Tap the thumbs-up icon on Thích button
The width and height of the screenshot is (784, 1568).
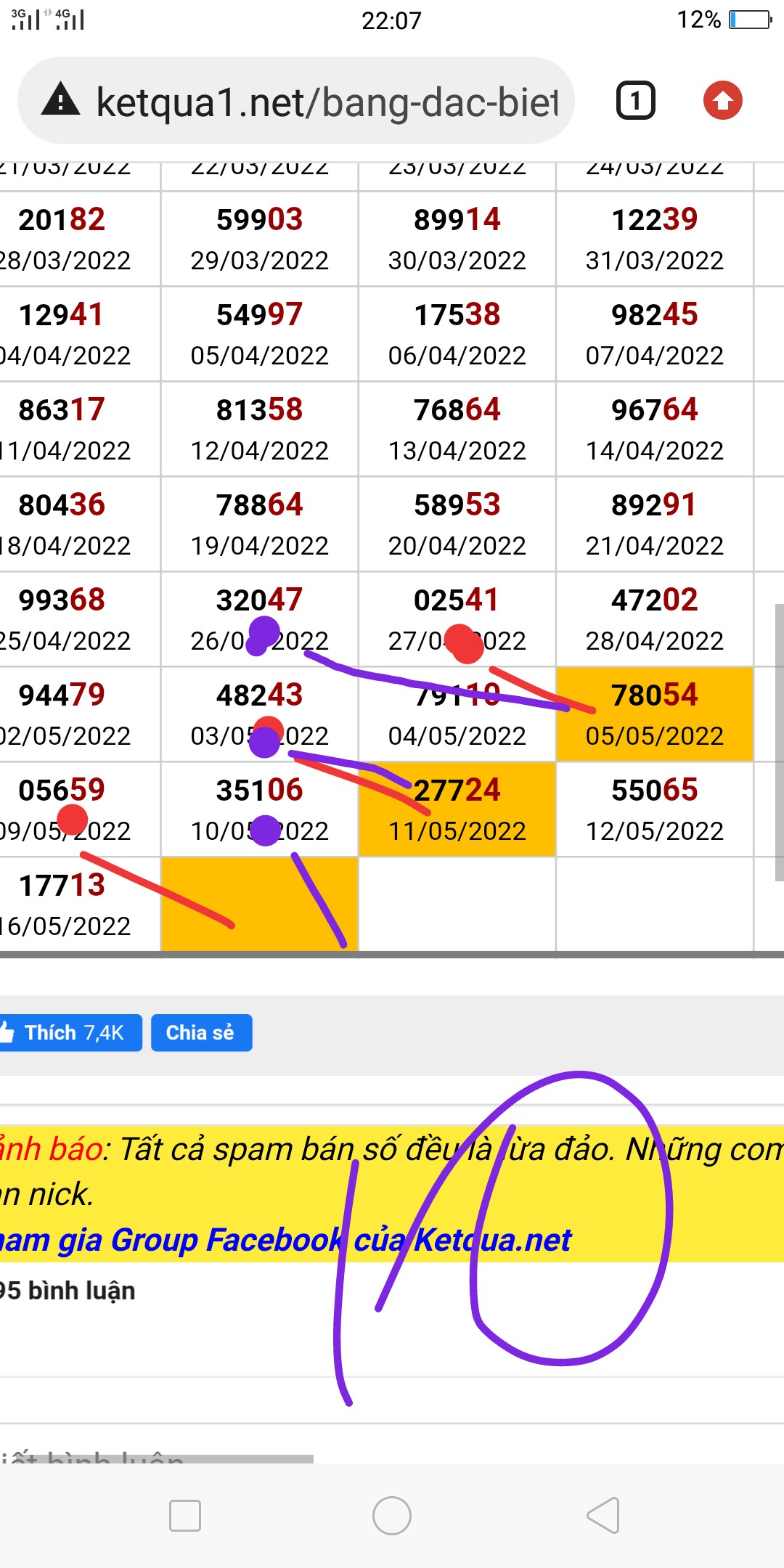(x=7, y=1032)
